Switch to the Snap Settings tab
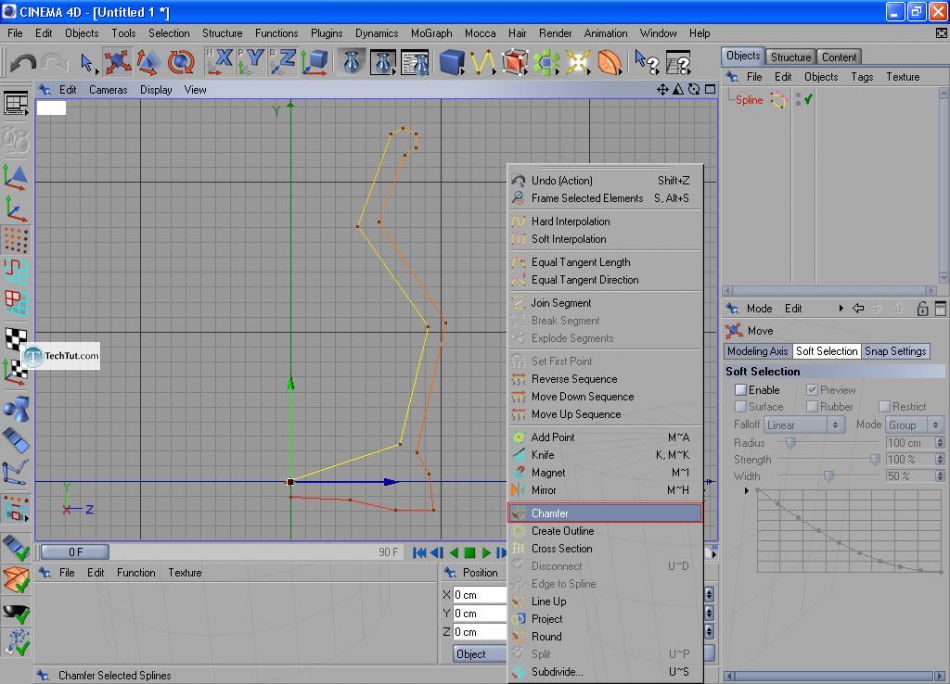The height and width of the screenshot is (684, 950). click(895, 351)
